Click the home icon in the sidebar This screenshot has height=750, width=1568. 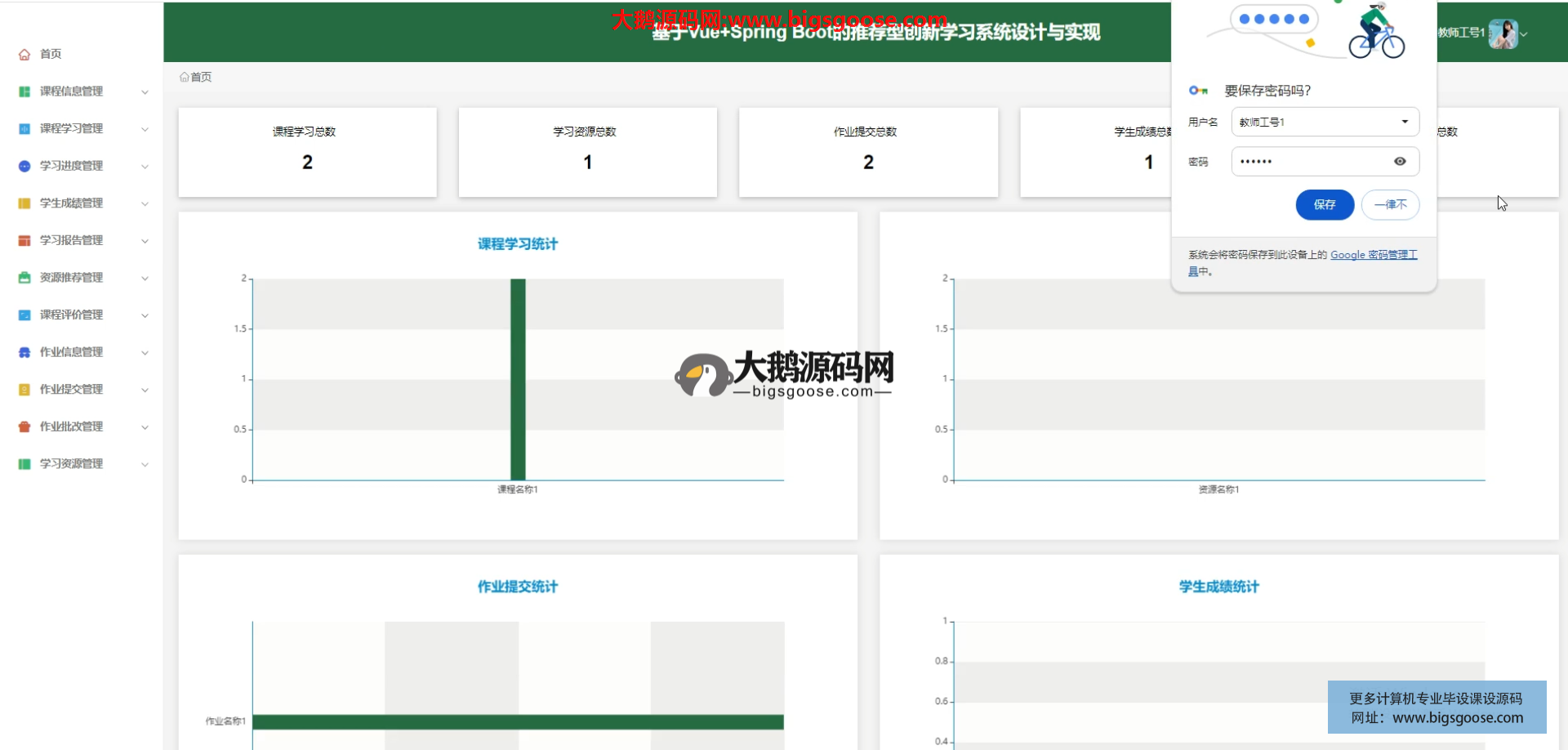24,54
